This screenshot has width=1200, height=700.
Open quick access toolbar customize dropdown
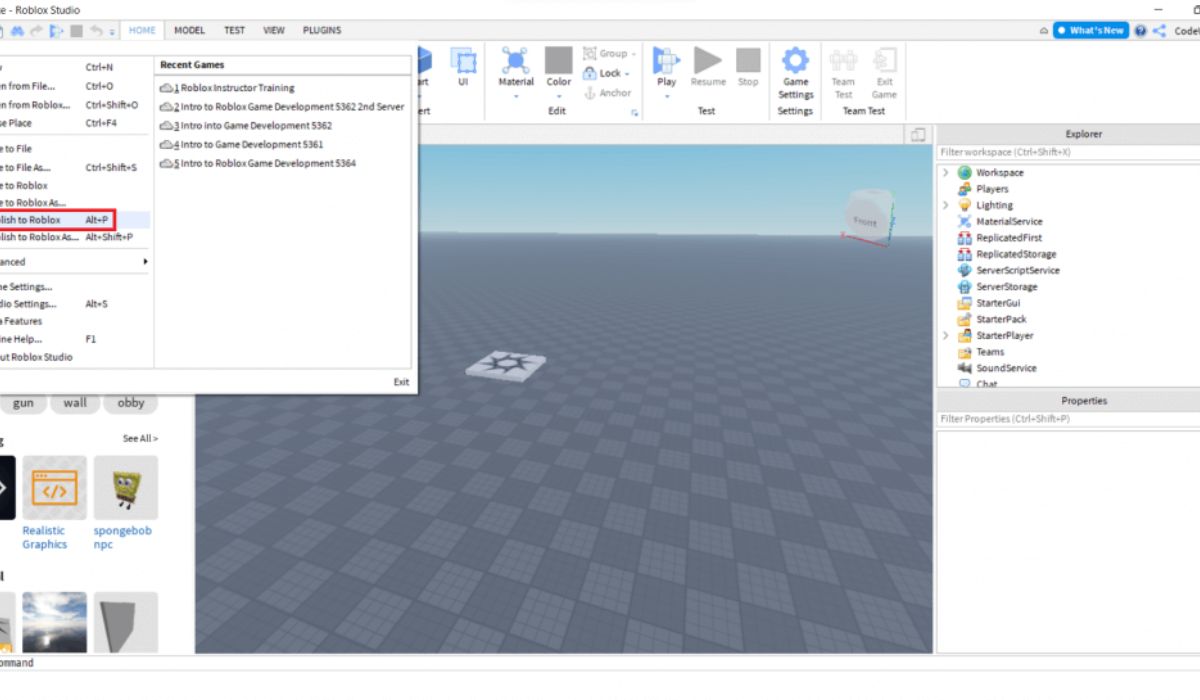click(112, 32)
